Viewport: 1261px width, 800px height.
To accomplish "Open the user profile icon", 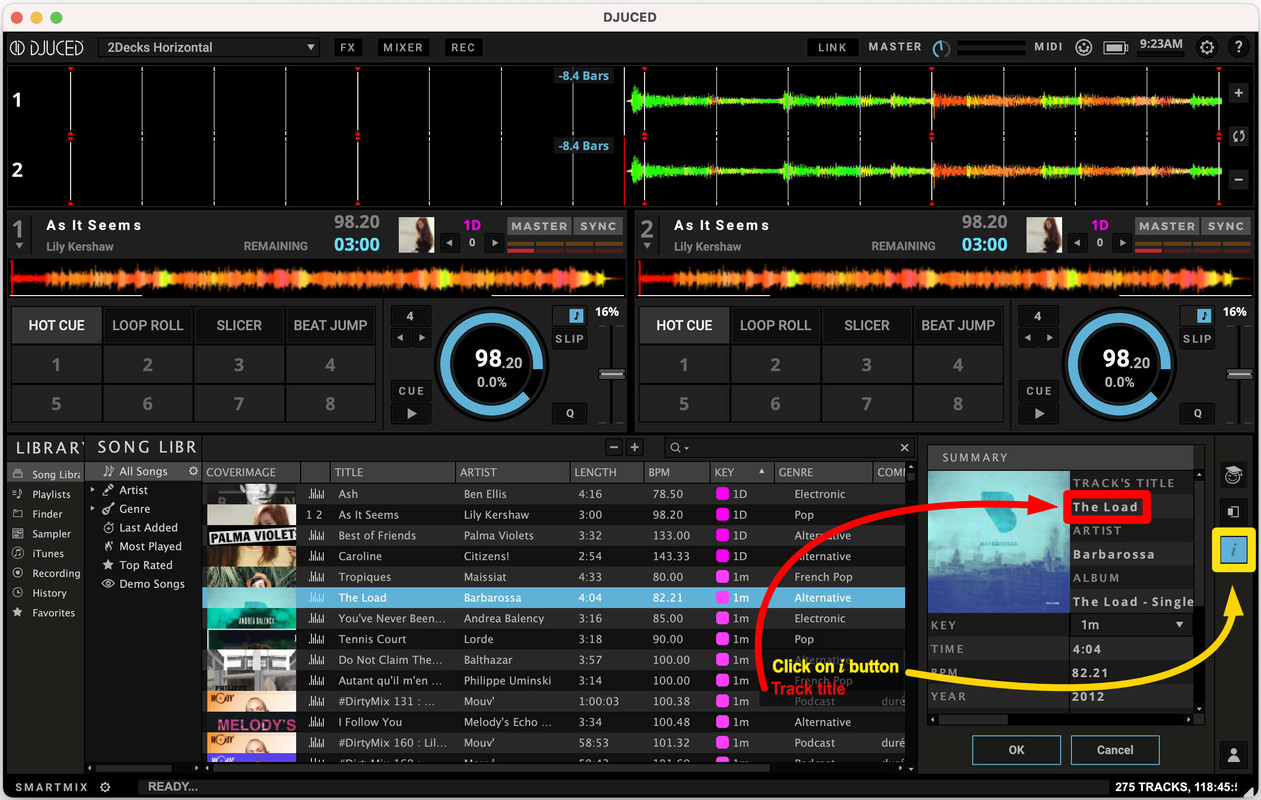I will tap(1234, 755).
